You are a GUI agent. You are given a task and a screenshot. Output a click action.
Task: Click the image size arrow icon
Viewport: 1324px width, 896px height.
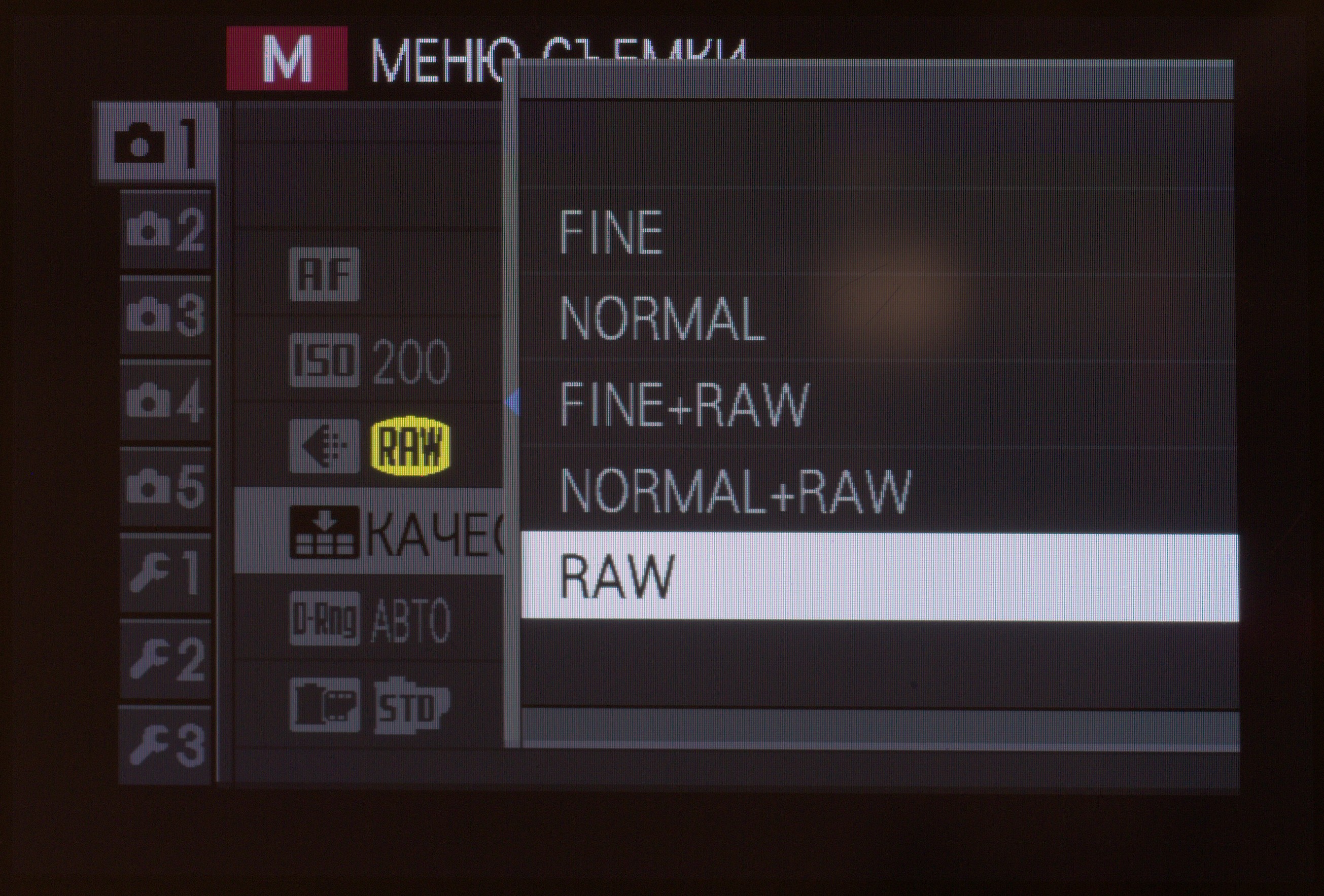324,446
